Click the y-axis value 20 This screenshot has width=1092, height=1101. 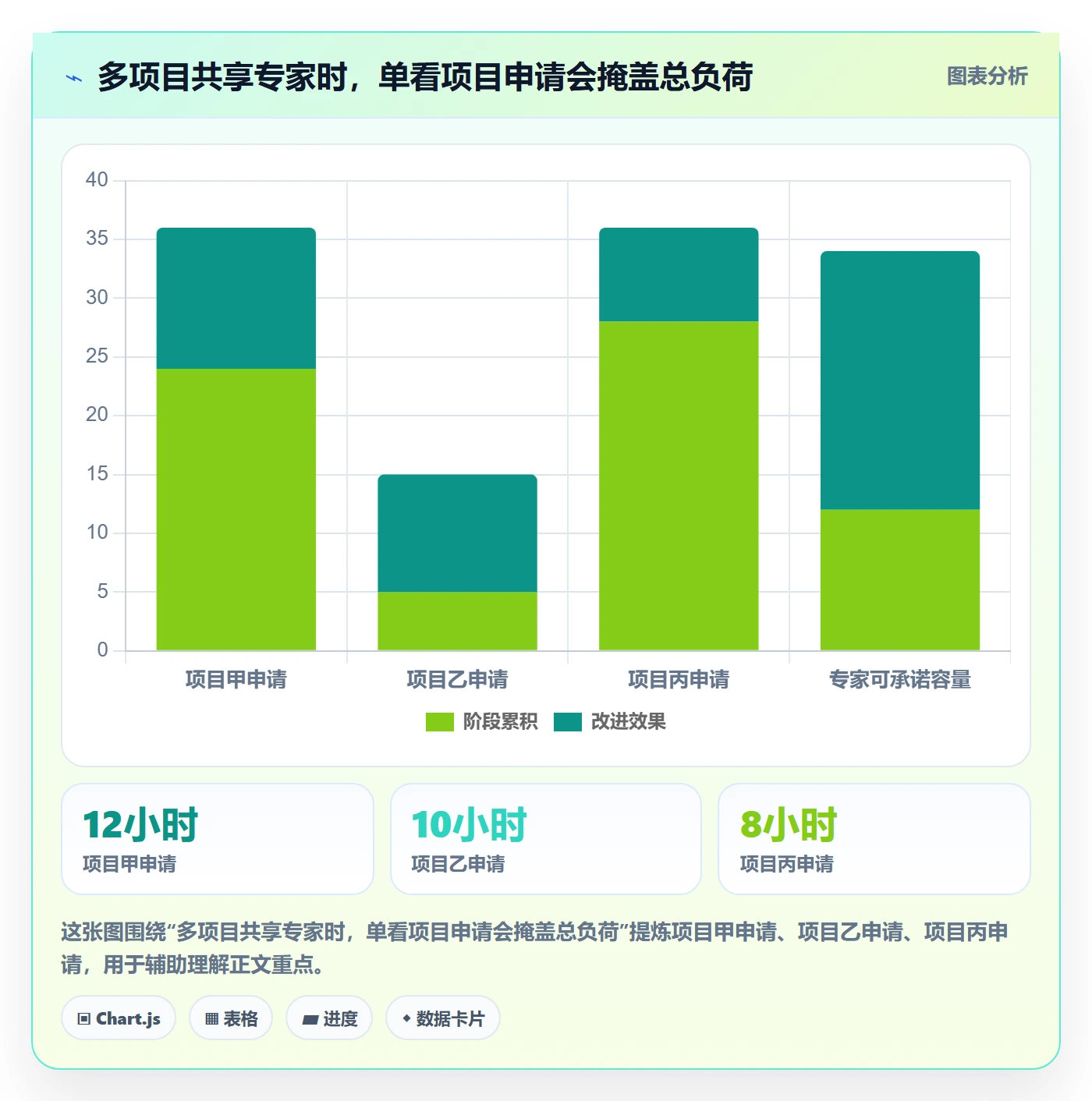coord(97,415)
